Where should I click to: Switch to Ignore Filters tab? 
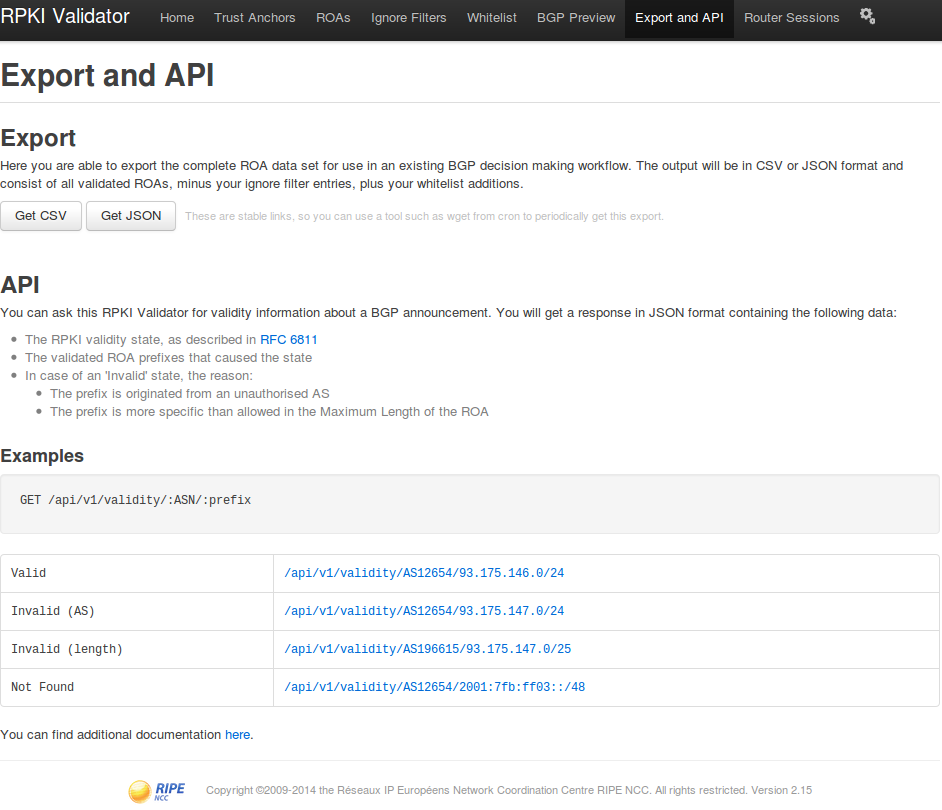pyautogui.click(x=409, y=18)
